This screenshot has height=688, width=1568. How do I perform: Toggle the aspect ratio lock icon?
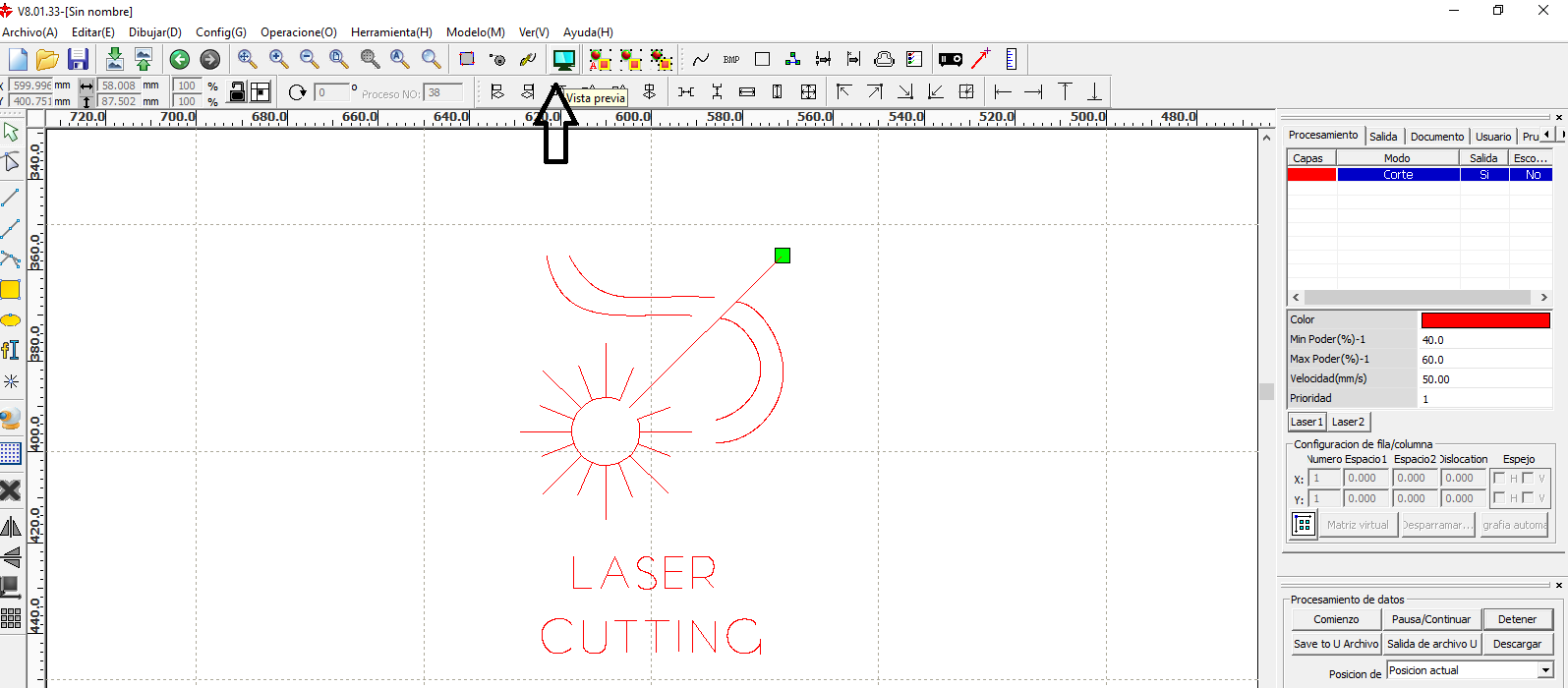237,91
